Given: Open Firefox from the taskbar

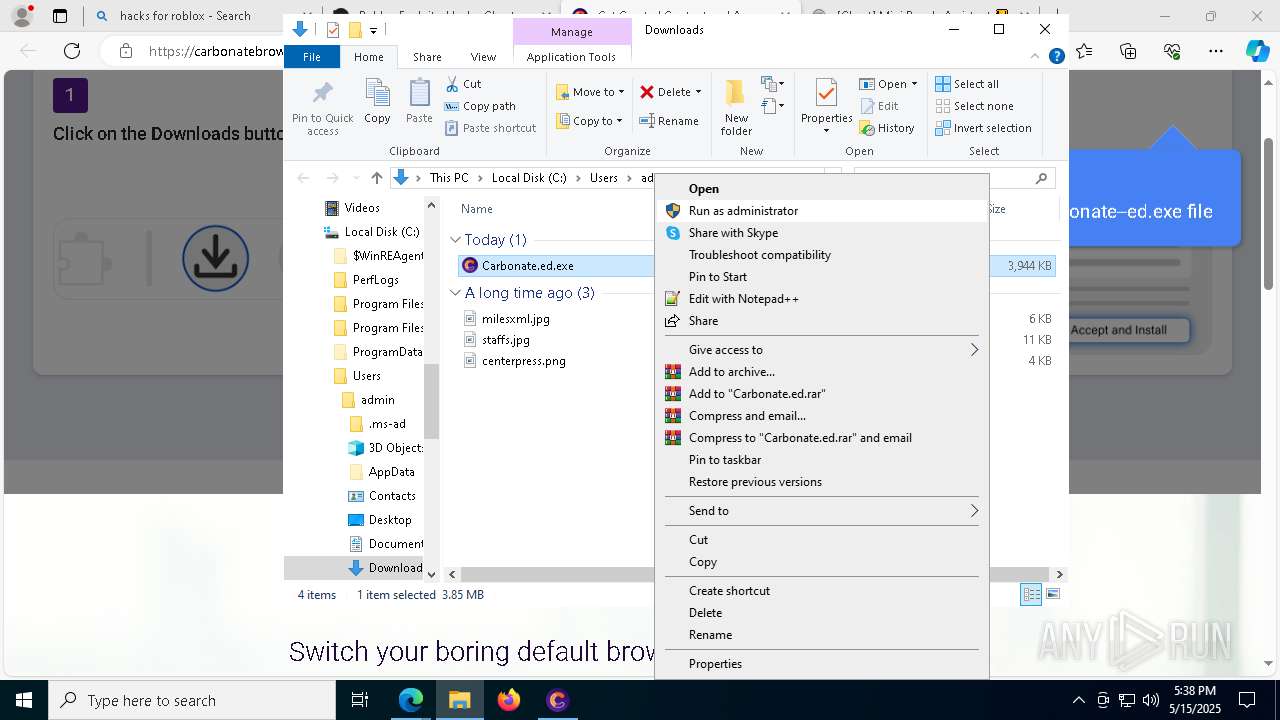Looking at the screenshot, I should click(x=508, y=700).
